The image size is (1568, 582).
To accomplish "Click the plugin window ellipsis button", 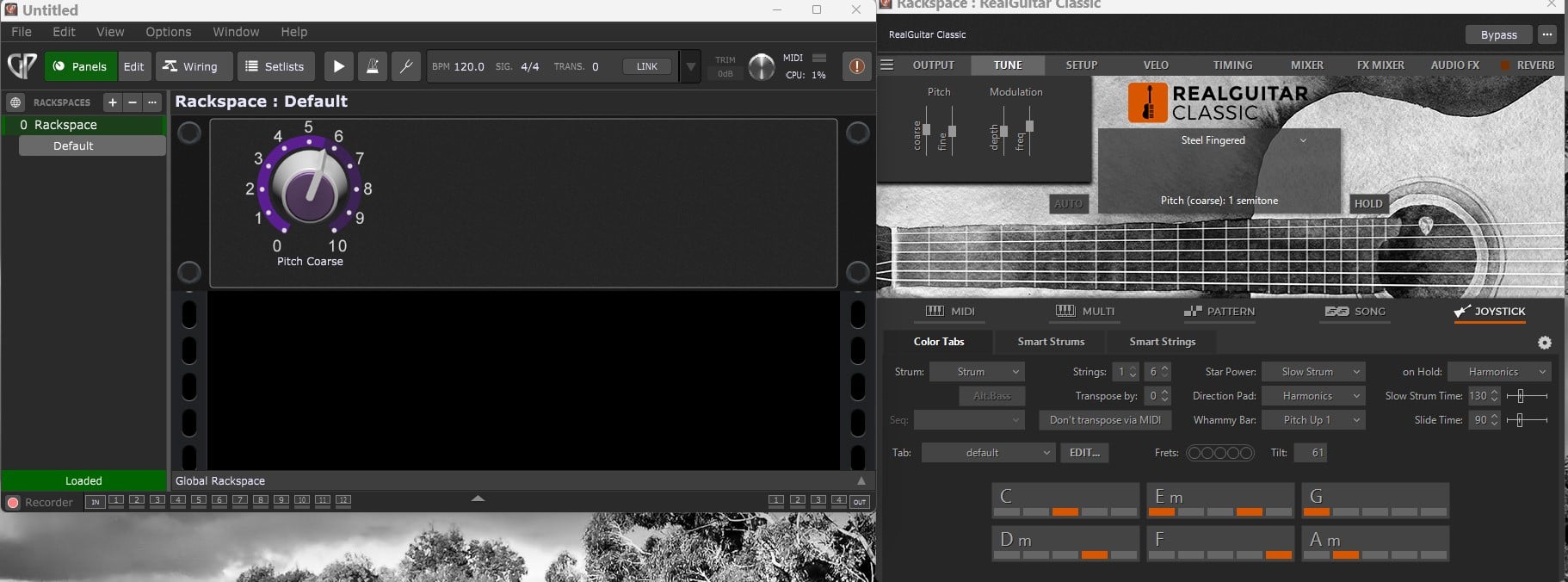I will tap(1547, 34).
